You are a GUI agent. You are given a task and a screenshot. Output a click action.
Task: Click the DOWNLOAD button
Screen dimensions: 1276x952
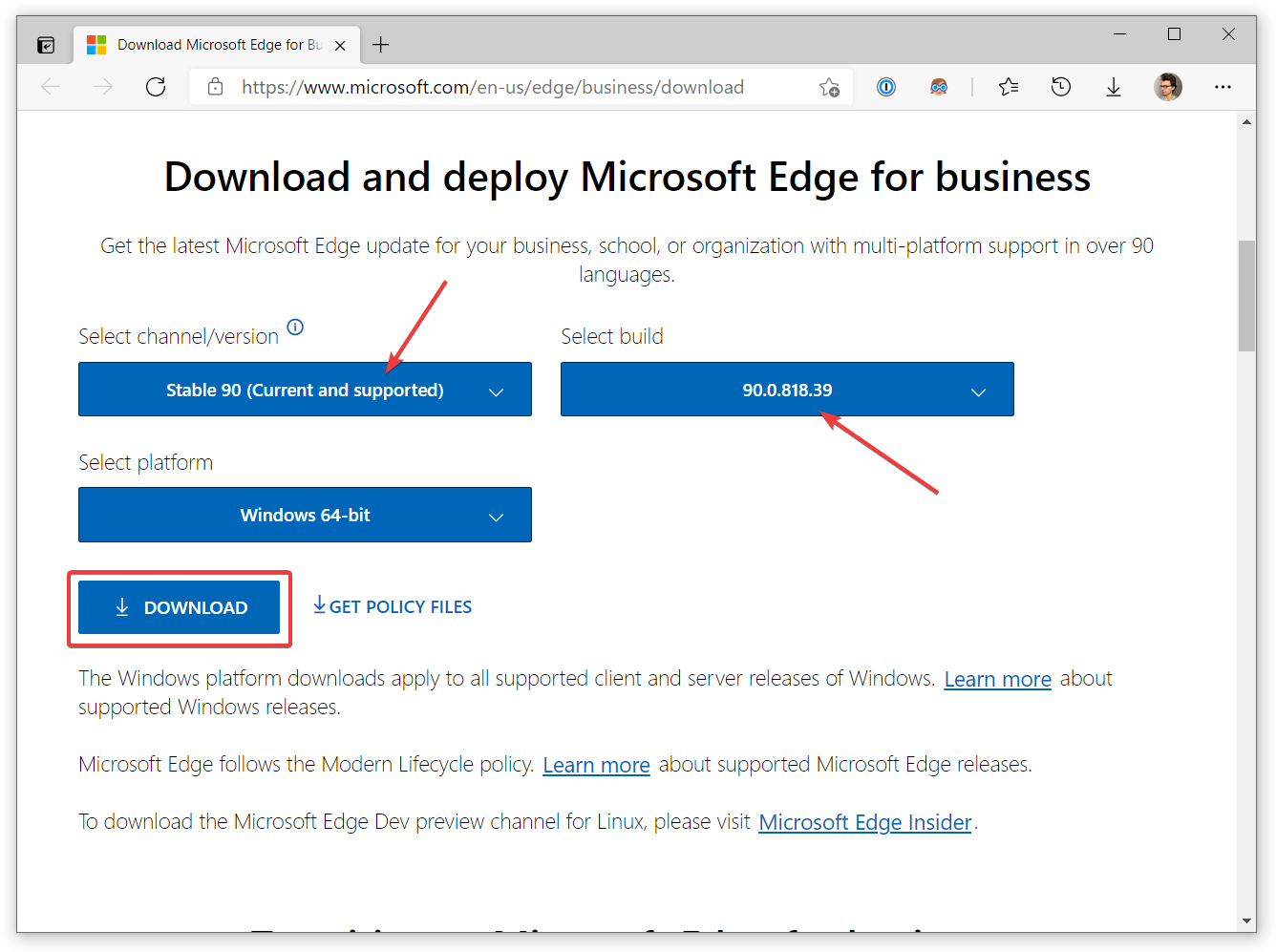coord(179,607)
